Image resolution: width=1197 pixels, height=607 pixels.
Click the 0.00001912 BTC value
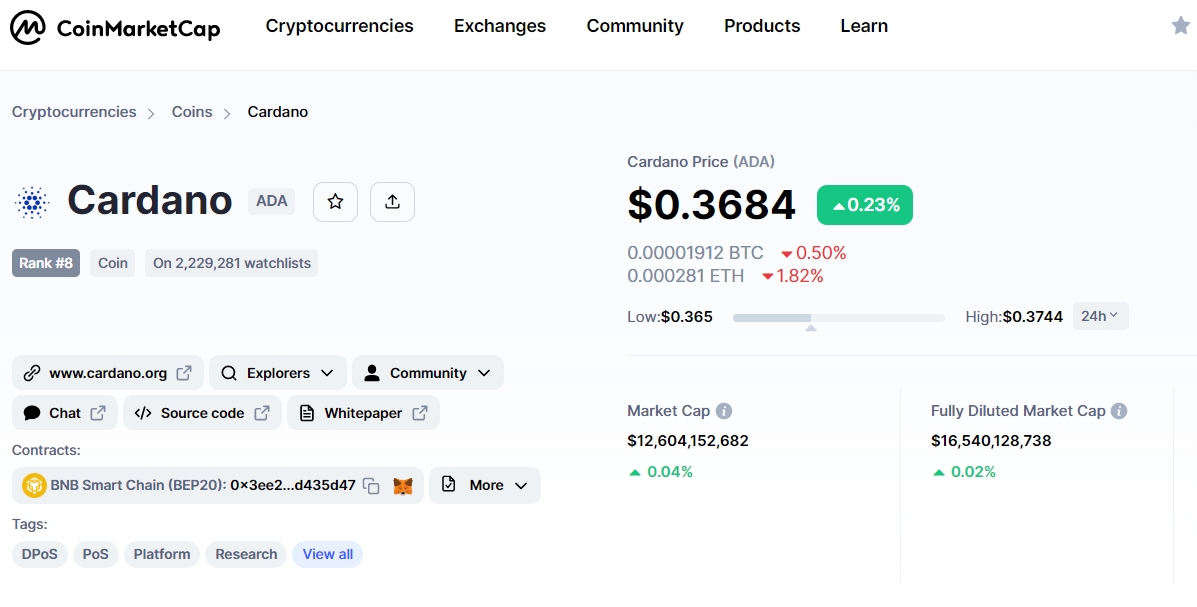click(x=695, y=253)
